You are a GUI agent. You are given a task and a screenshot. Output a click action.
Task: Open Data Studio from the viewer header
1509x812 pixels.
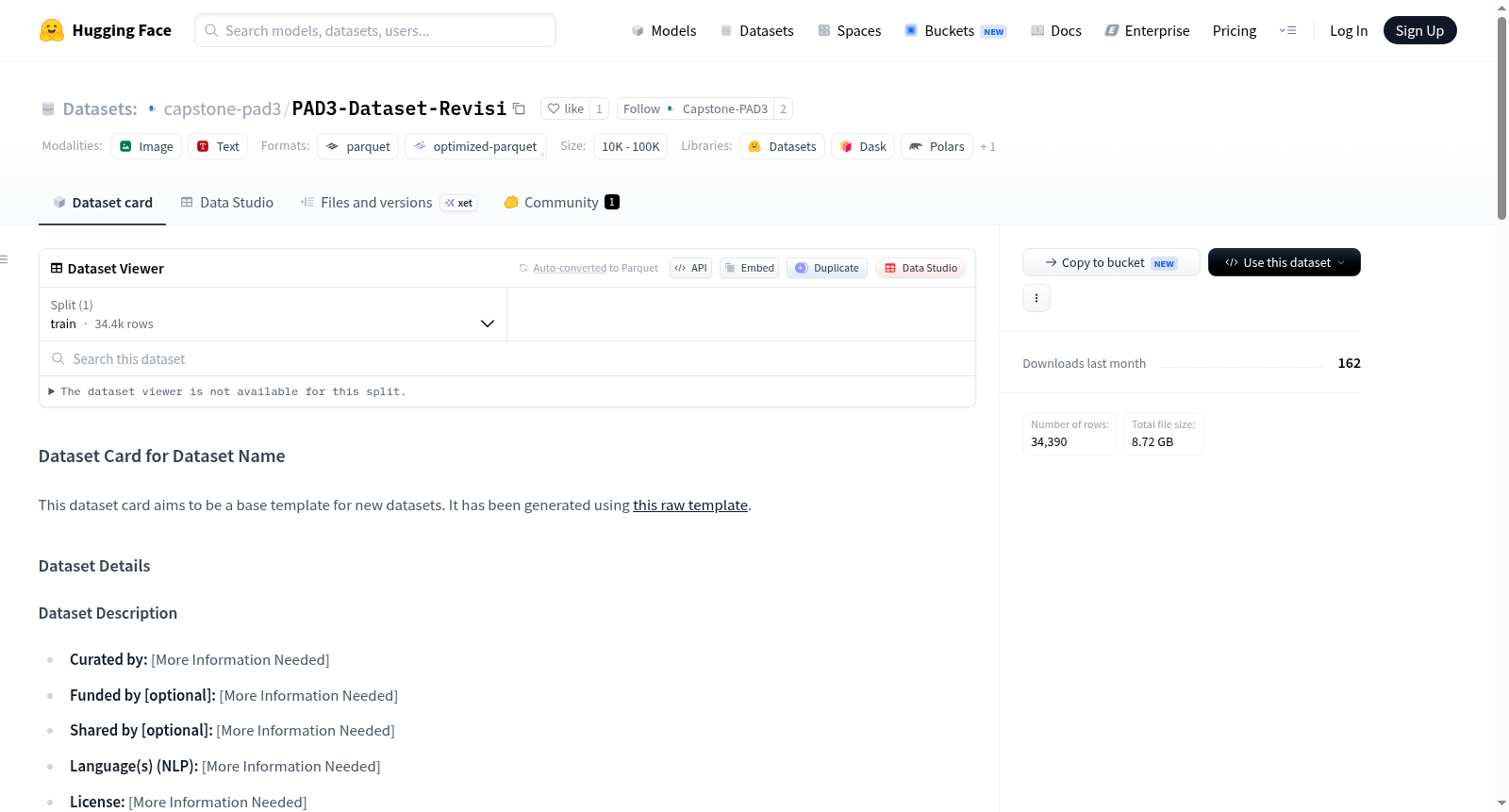coord(920,268)
